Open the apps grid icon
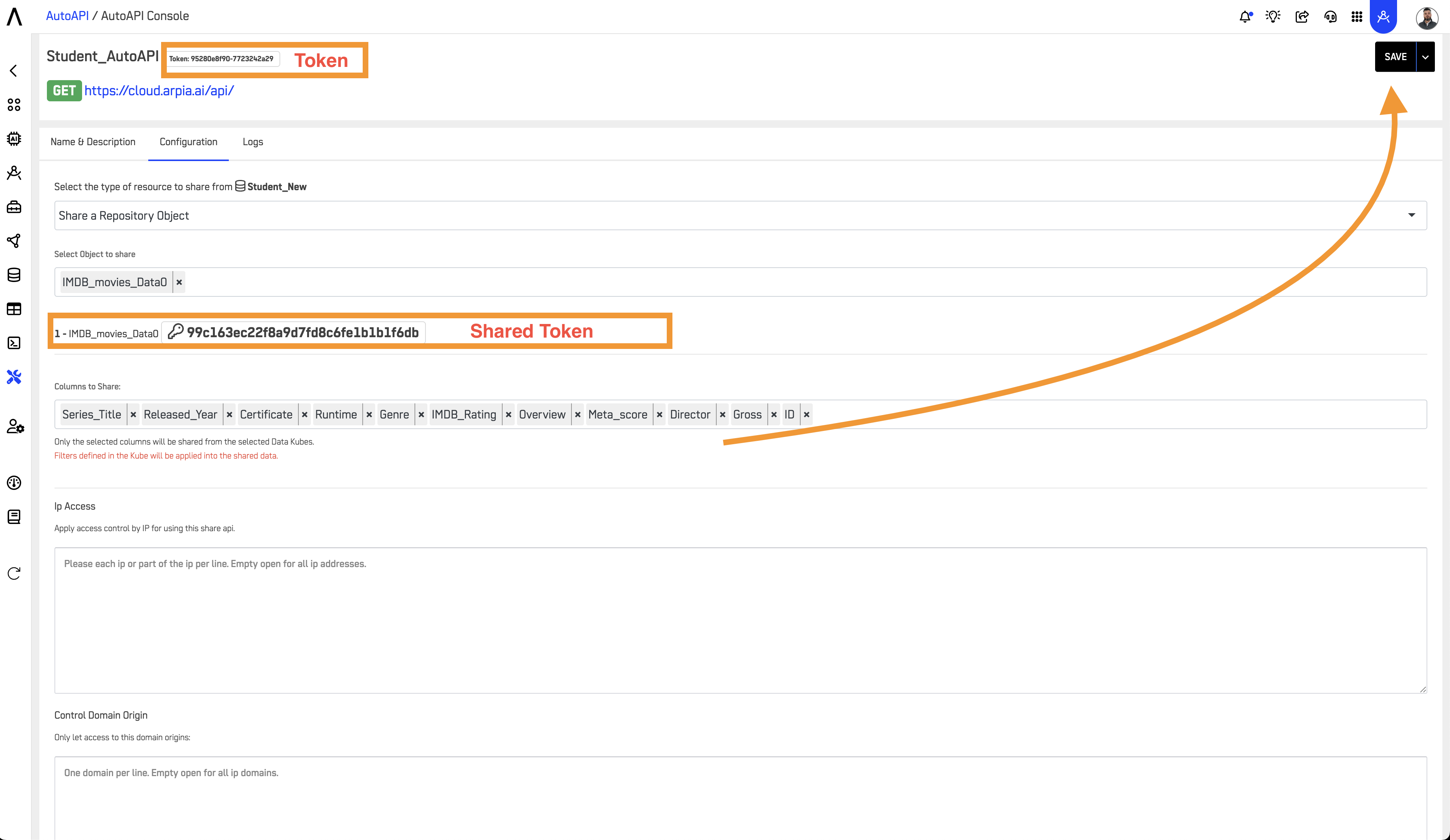Screen dimensions: 1450x840 [1357, 17]
